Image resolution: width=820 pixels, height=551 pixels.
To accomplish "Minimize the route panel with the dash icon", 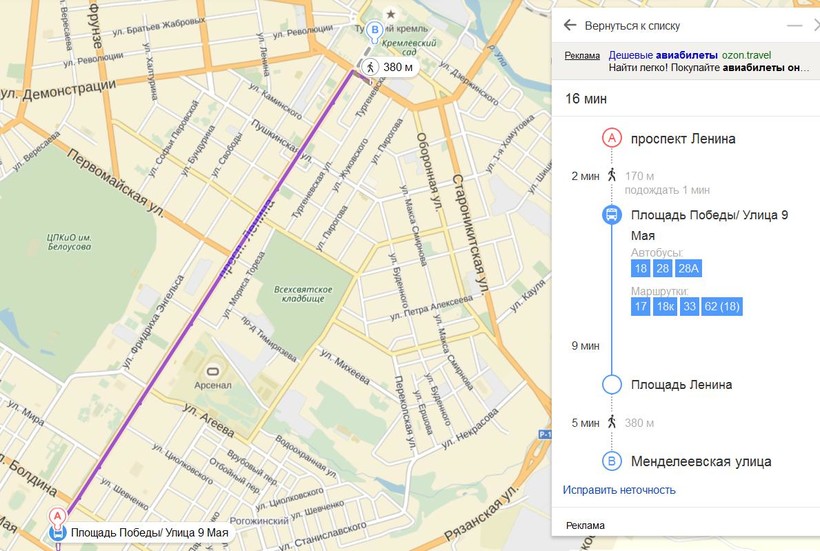I will 794,25.
